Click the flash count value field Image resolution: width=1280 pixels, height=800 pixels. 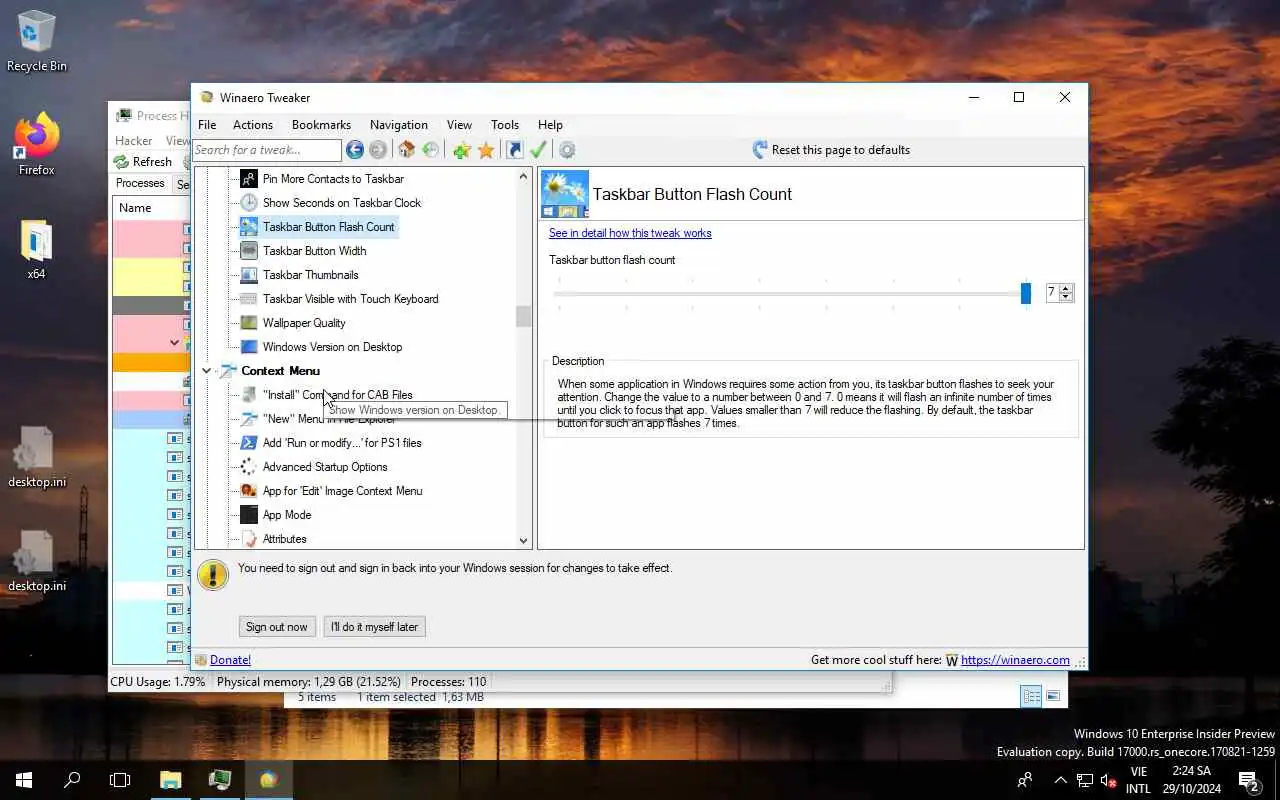coord(1052,293)
